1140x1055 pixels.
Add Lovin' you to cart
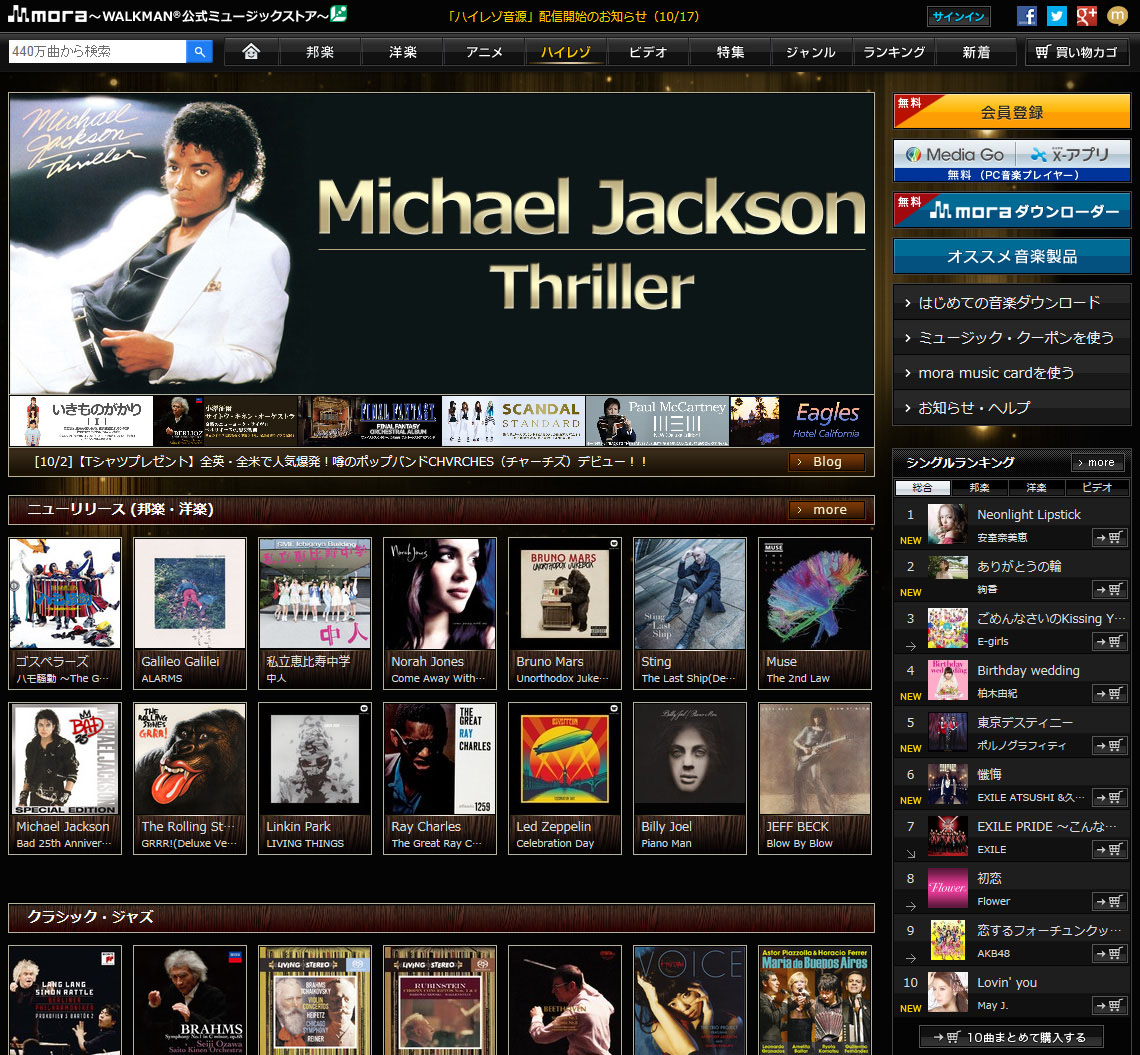click(x=1109, y=1006)
